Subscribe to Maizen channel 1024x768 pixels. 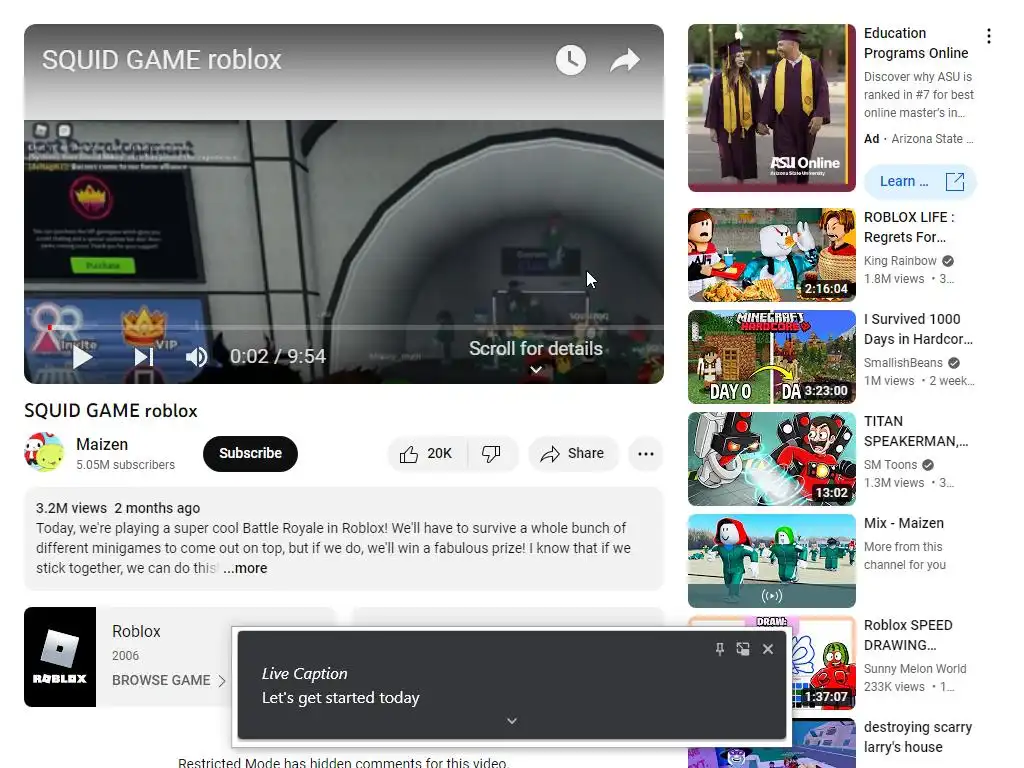click(250, 453)
